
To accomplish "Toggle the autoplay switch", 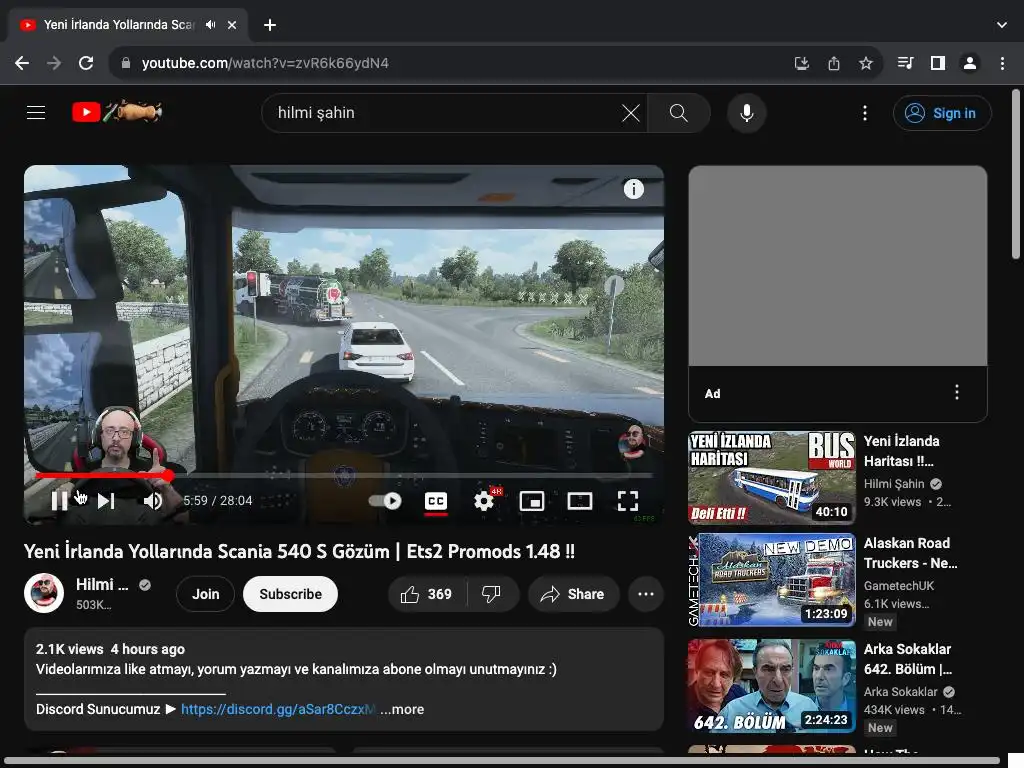I will pyautogui.click(x=385, y=501).
